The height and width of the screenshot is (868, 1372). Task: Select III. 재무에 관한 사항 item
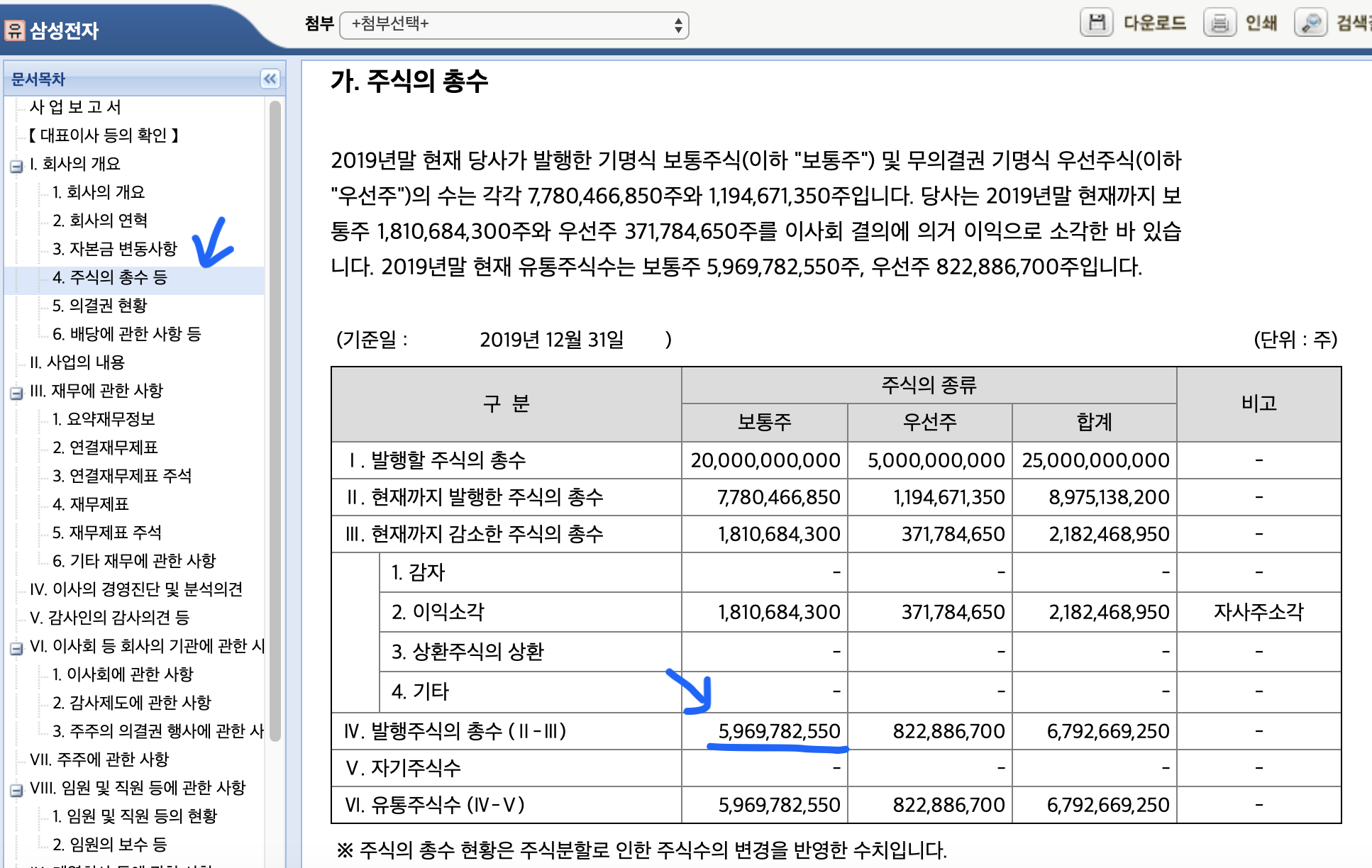96,391
